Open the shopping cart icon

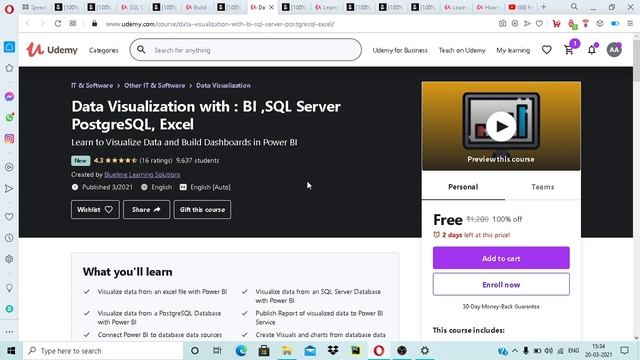(569, 50)
